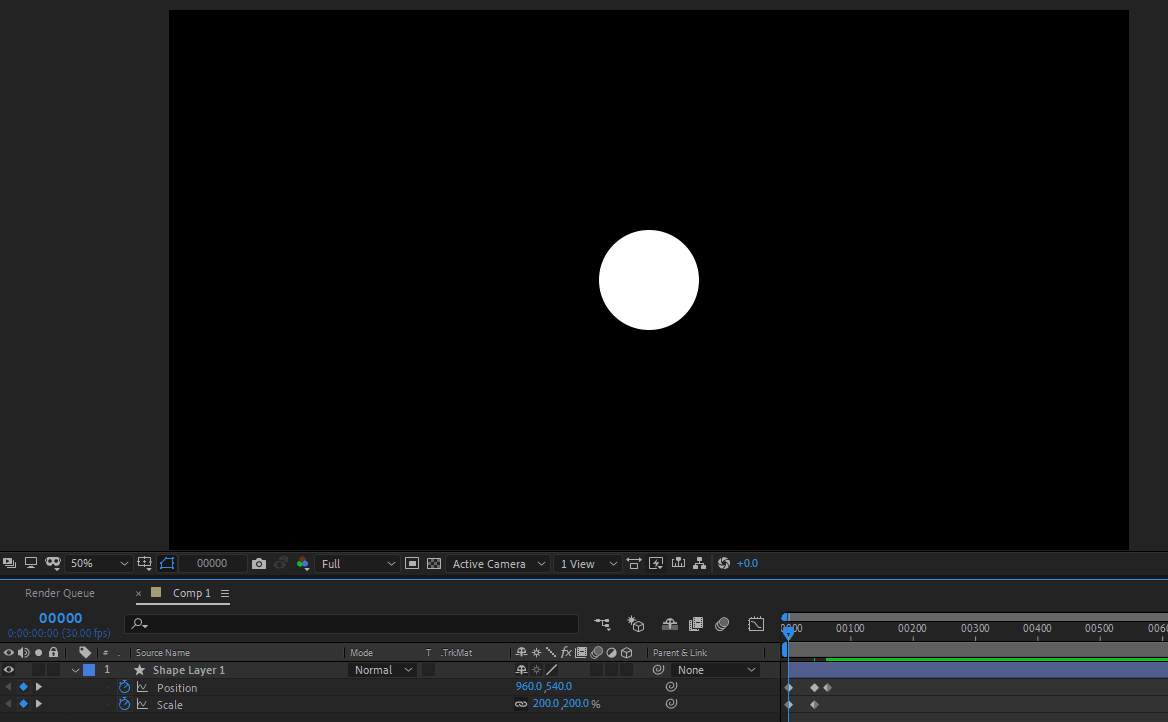
Task: Toggle the Position stopwatch
Action: [124, 687]
